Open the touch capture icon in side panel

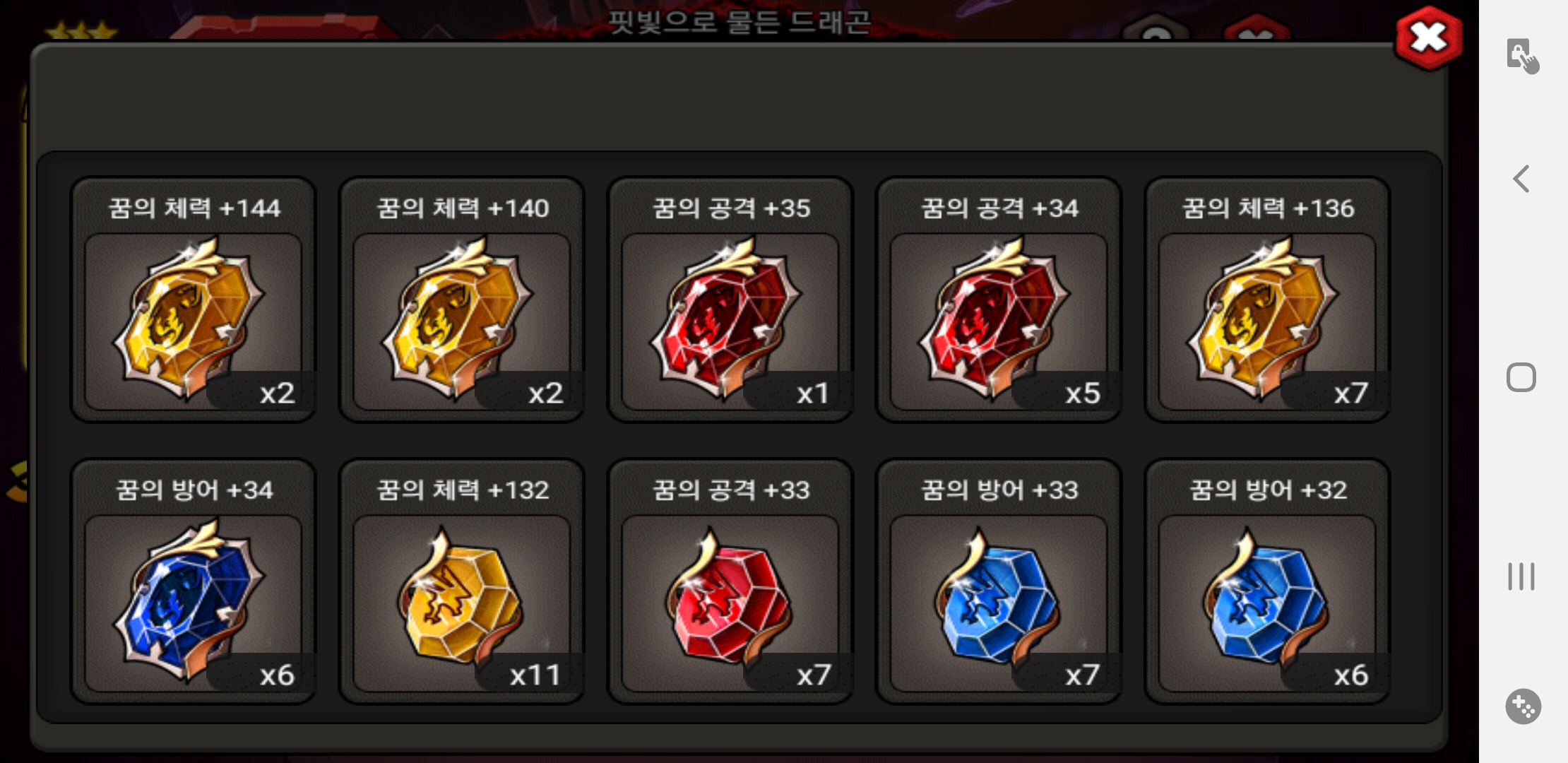[x=1522, y=56]
